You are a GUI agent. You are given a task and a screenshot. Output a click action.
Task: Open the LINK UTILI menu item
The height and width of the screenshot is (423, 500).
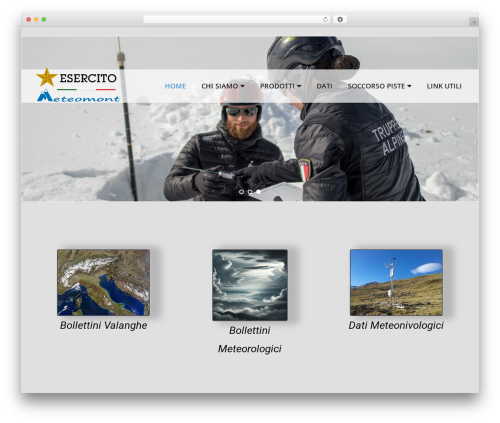click(444, 86)
